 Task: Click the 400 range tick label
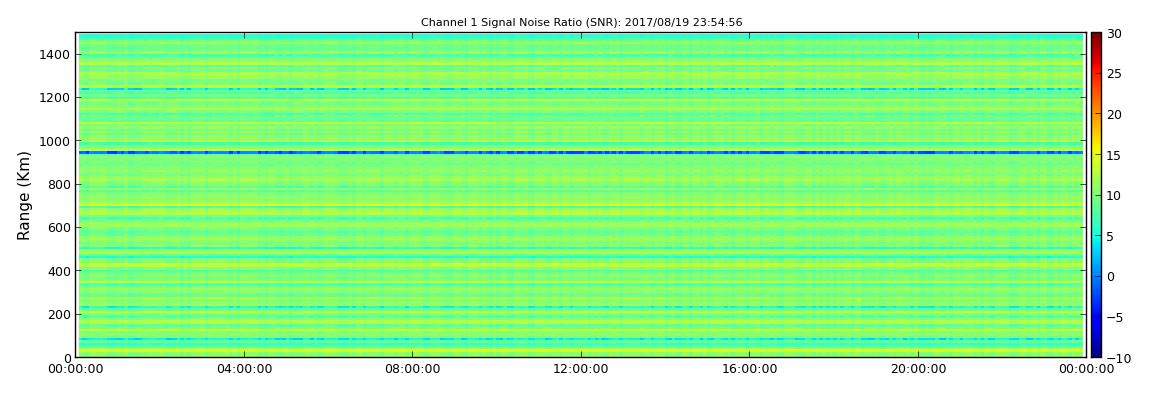[x=59, y=271]
